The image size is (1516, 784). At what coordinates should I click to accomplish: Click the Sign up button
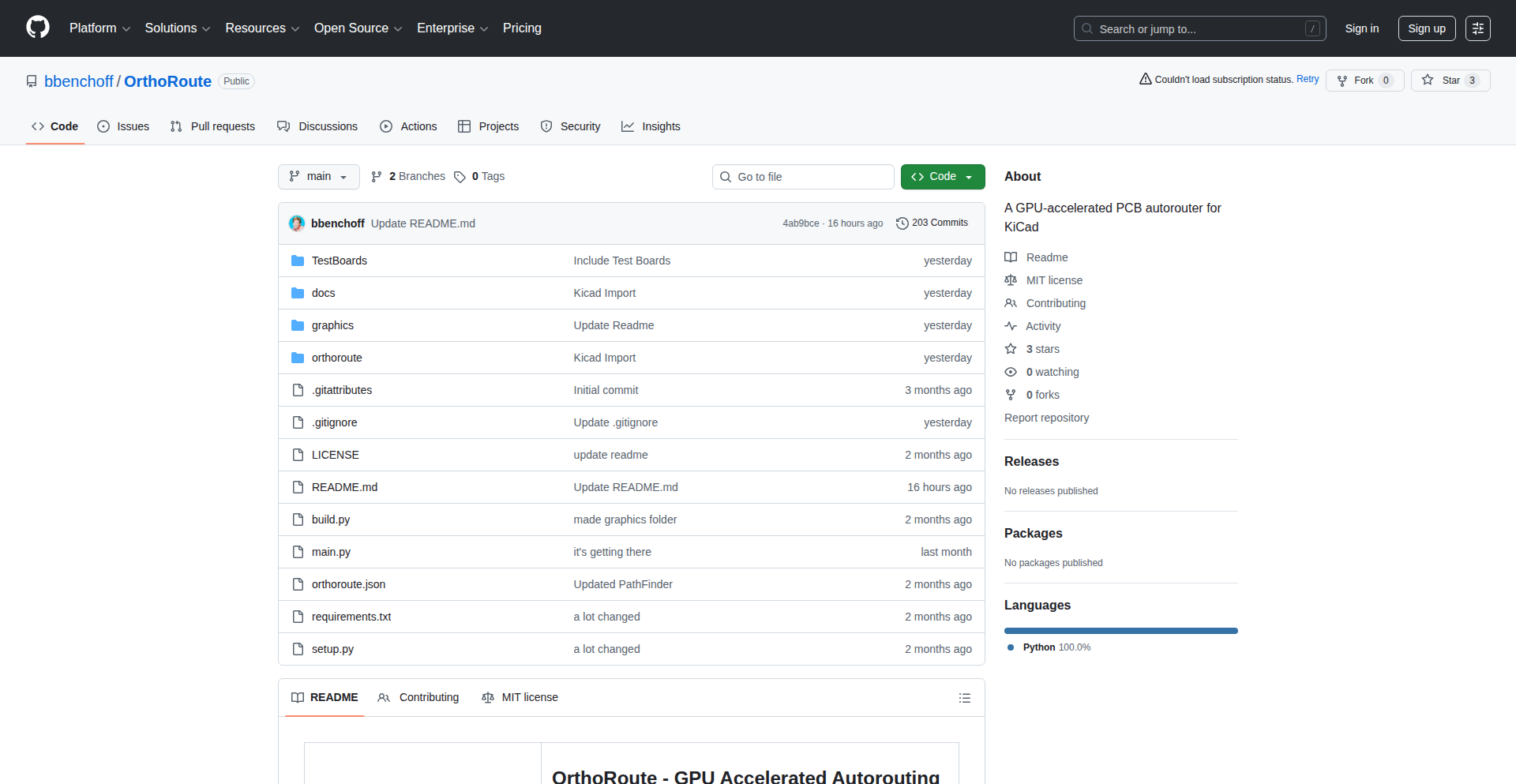coord(1426,28)
